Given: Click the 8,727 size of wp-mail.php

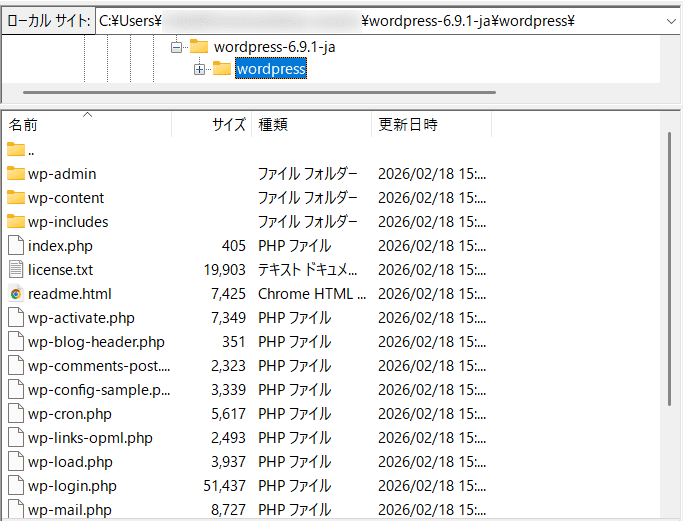Looking at the screenshot, I should 229,510.
